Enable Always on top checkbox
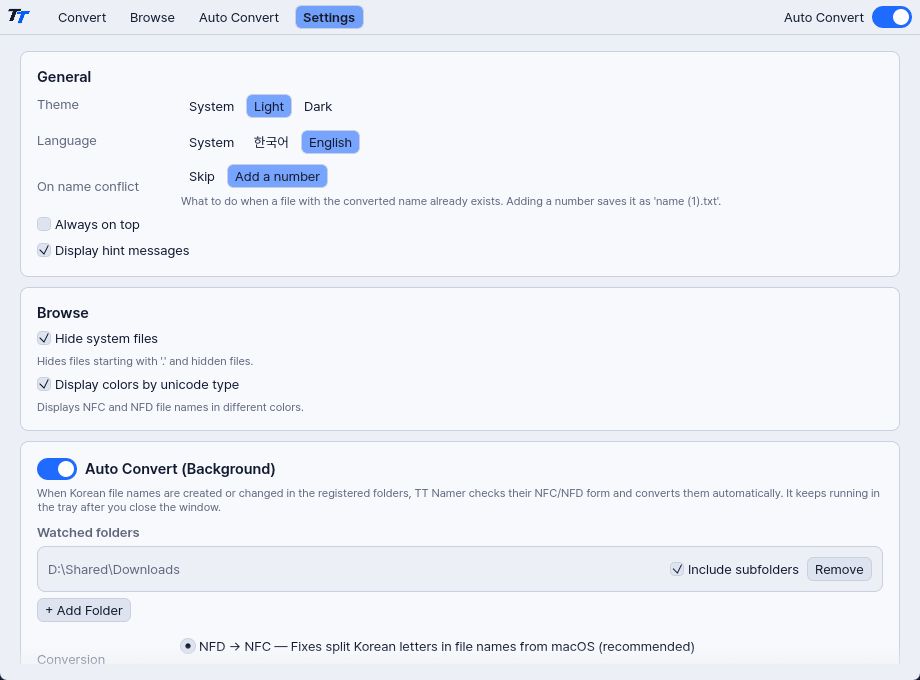The width and height of the screenshot is (920, 680). [44, 224]
